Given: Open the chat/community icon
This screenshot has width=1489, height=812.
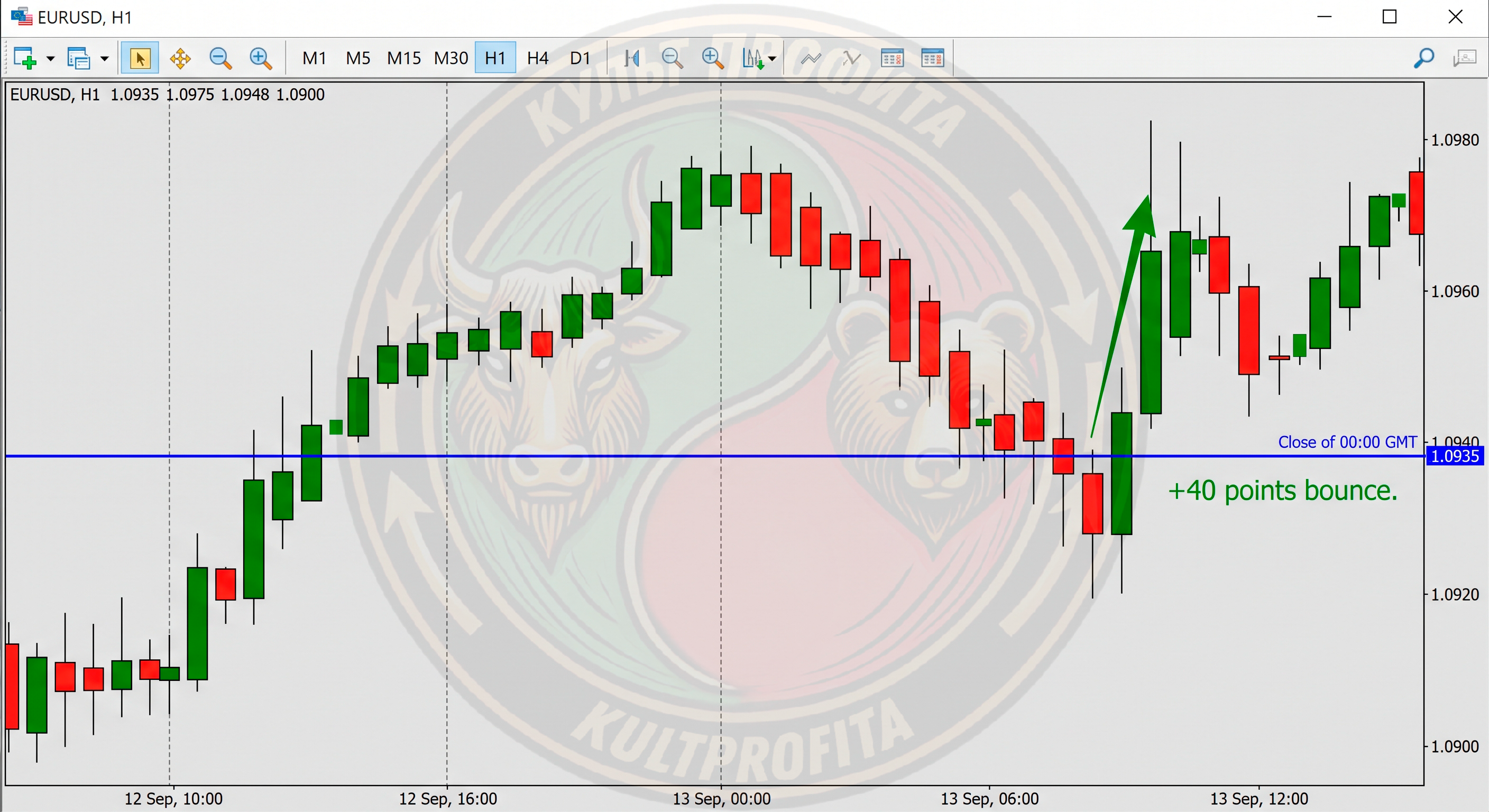Looking at the screenshot, I should (x=1465, y=58).
